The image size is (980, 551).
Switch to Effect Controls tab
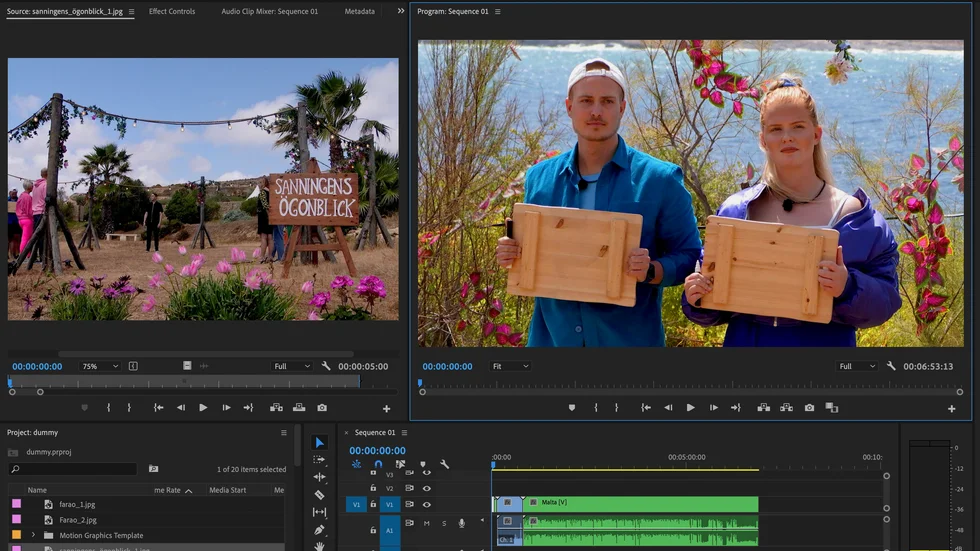click(x=172, y=11)
